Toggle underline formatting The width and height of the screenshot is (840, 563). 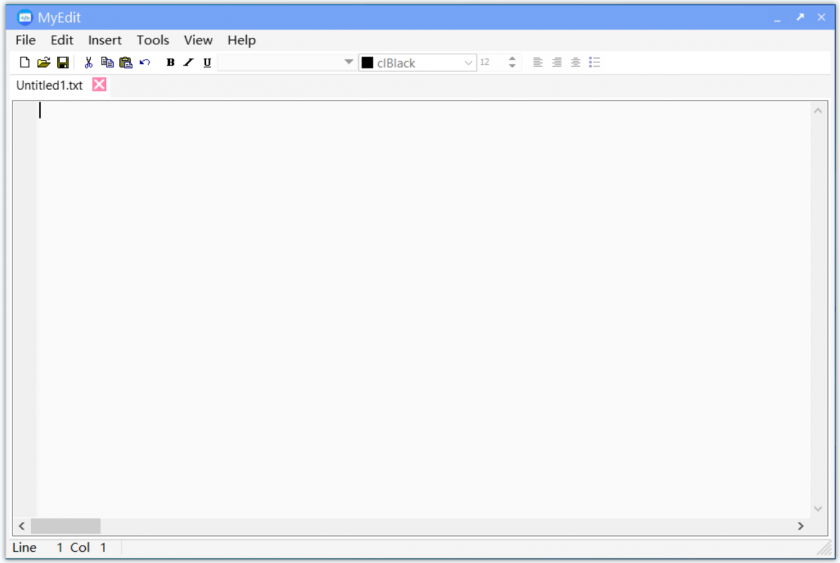207,62
